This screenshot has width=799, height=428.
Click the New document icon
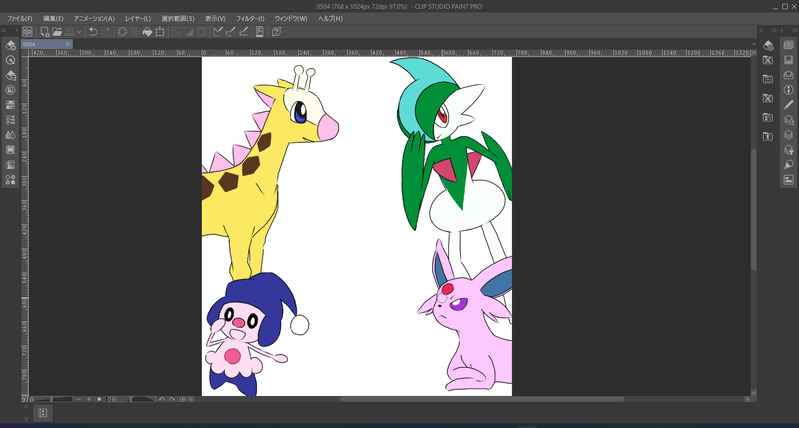(46, 32)
